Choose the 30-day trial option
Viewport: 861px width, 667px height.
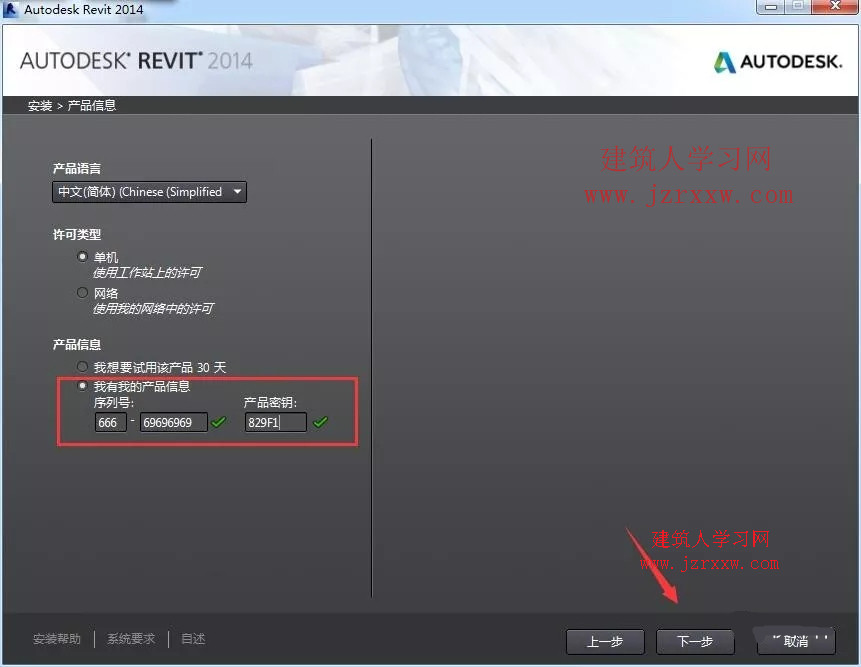click(x=82, y=366)
